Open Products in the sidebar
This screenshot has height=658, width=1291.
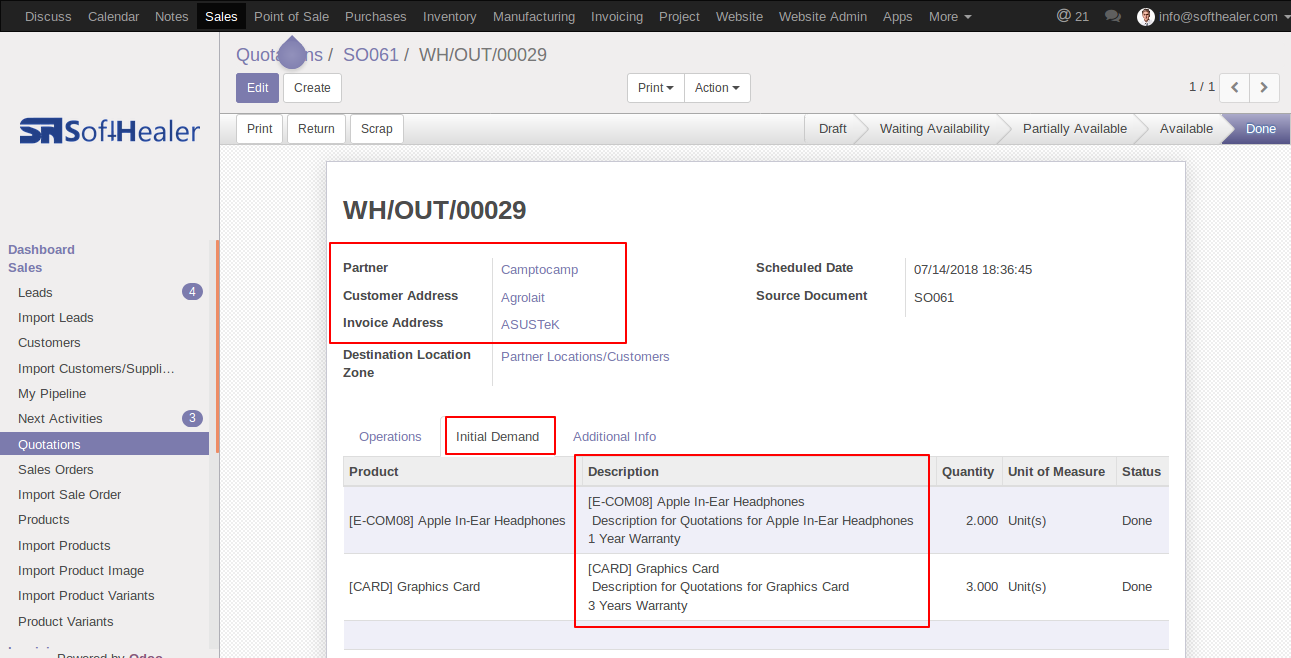(x=105, y=520)
